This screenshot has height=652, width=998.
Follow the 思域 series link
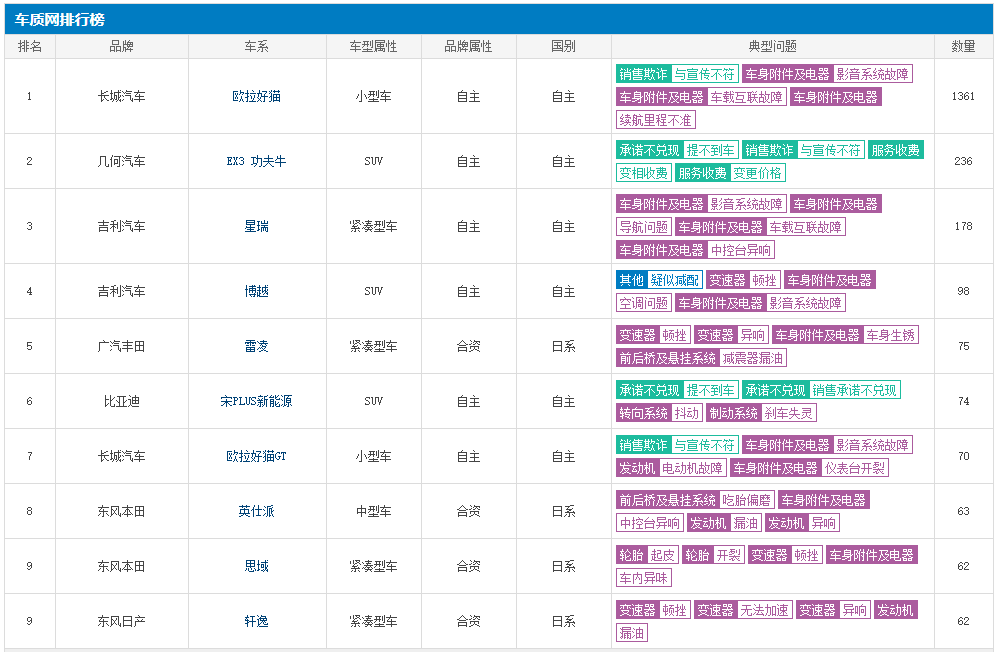click(257, 566)
